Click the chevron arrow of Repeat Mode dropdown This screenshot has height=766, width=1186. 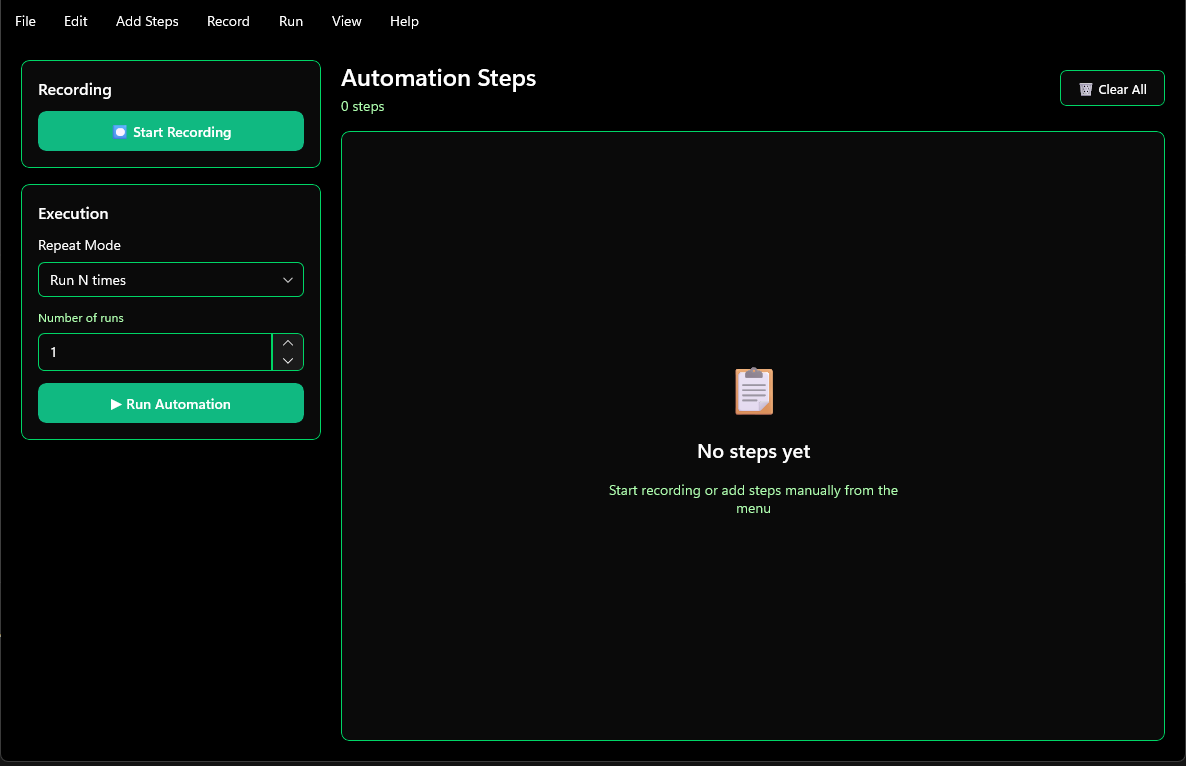tap(288, 280)
